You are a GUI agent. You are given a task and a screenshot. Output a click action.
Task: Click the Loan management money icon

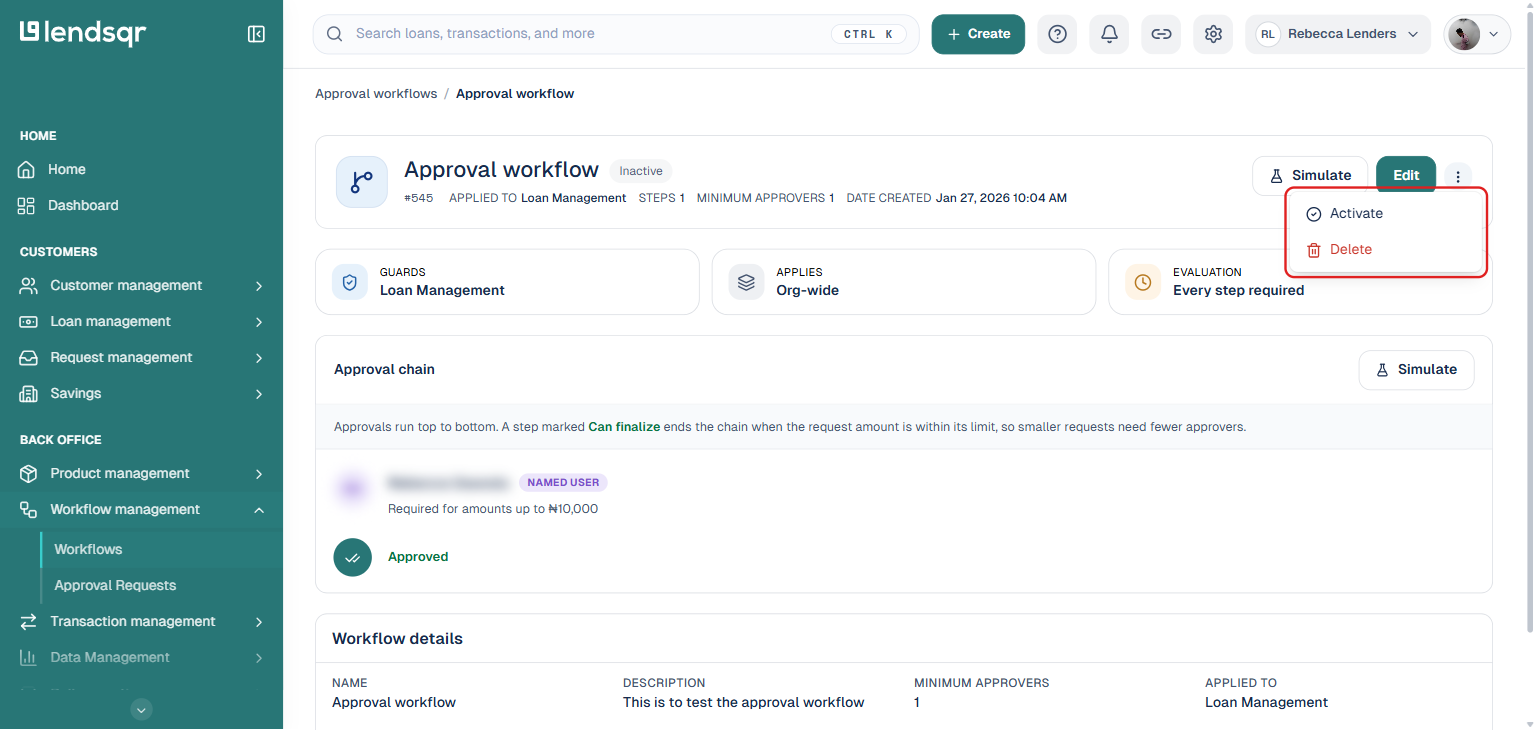(29, 321)
